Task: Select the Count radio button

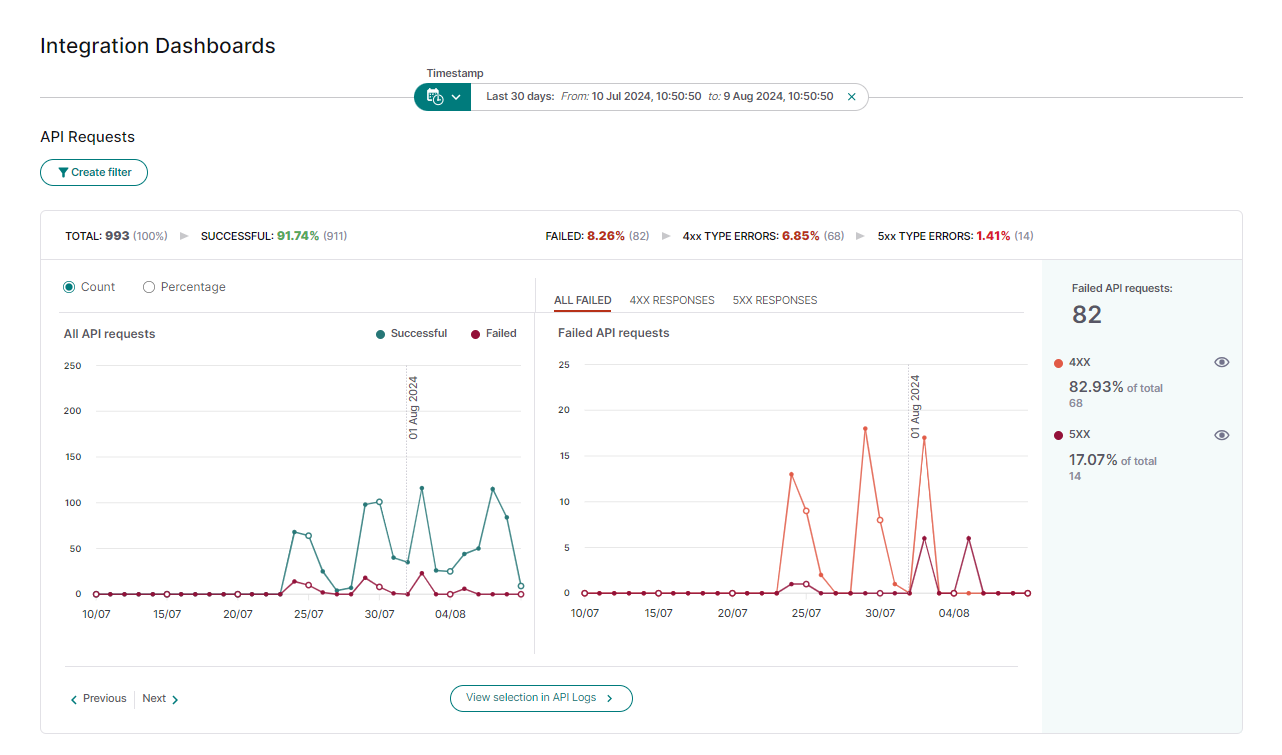Action: [68, 286]
